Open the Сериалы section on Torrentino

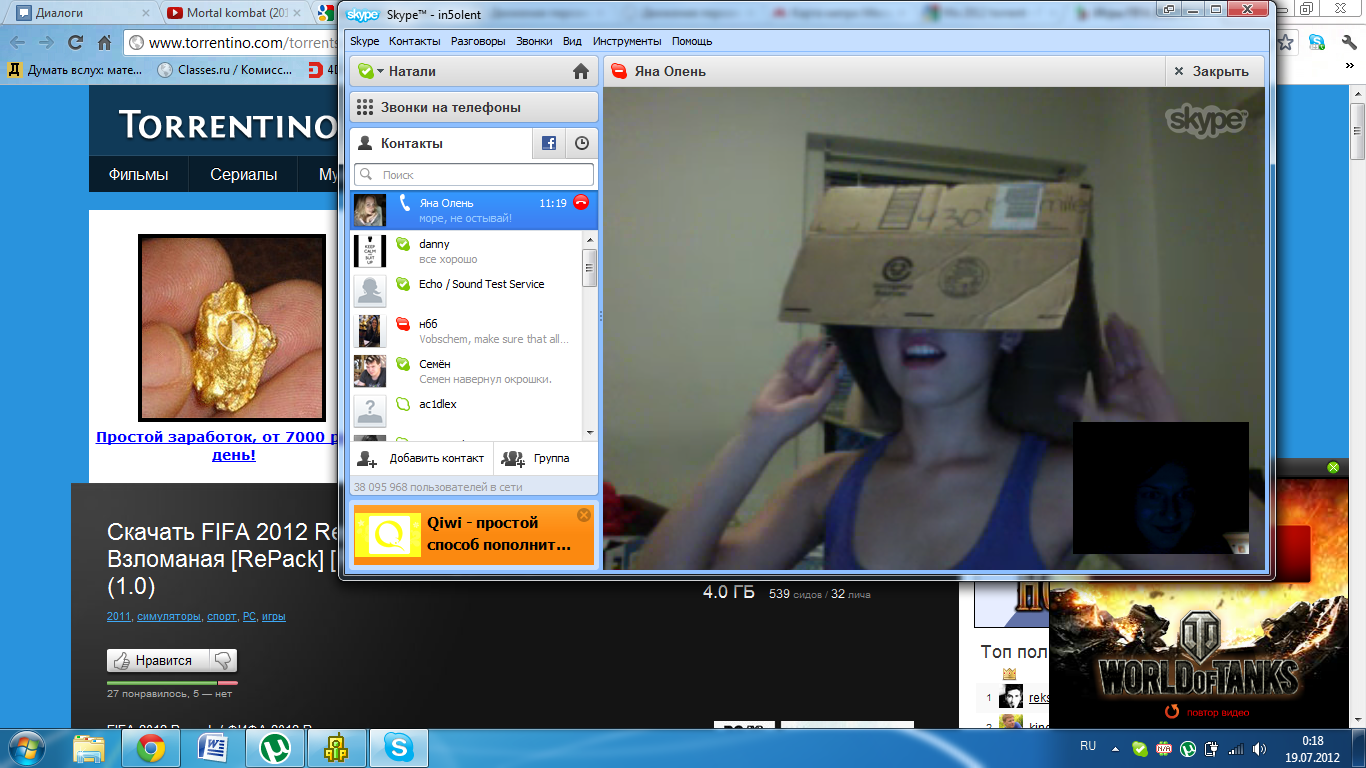click(244, 174)
